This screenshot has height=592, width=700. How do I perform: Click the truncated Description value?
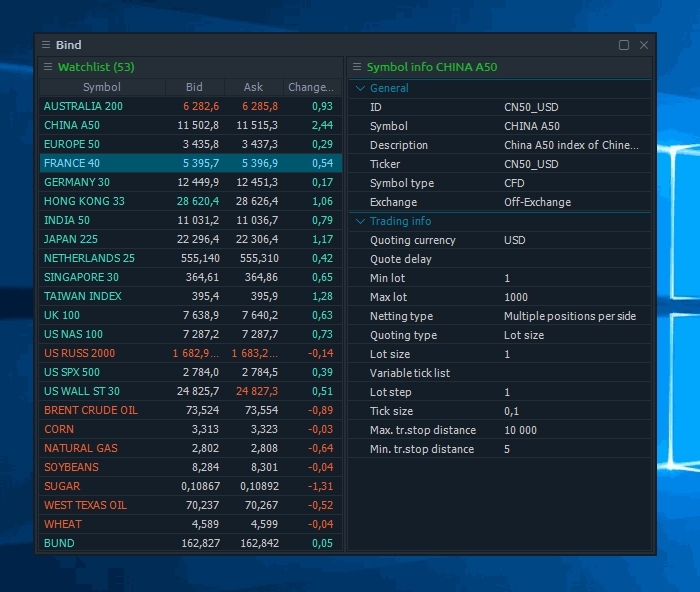(x=570, y=145)
